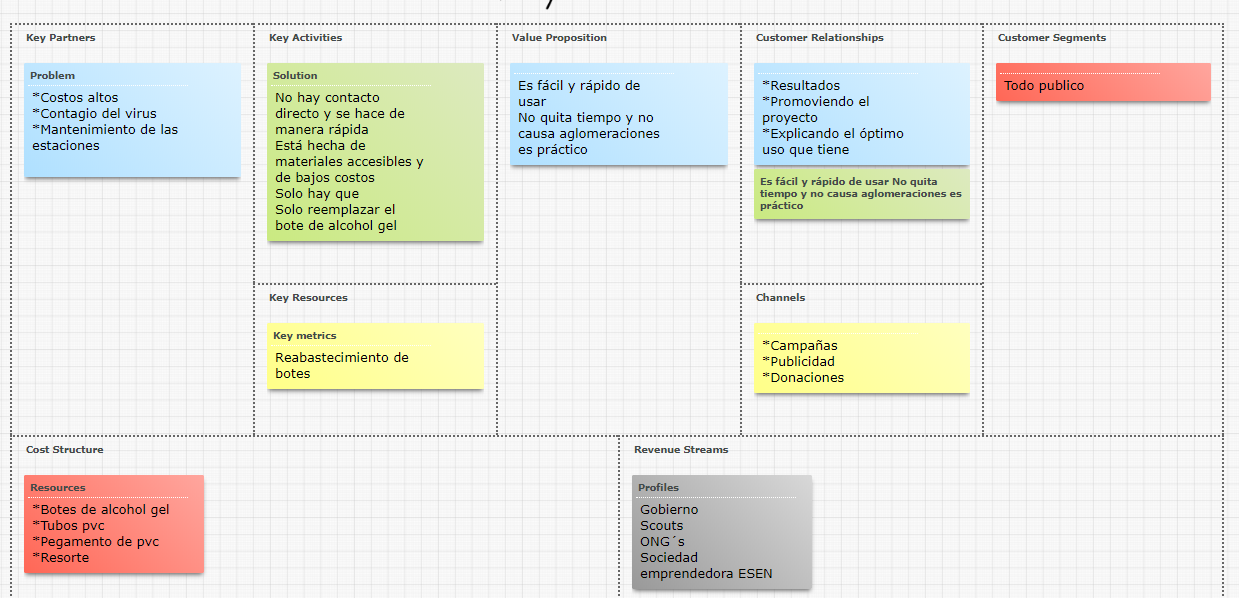Click the Cost Structure section heading

tap(64, 450)
